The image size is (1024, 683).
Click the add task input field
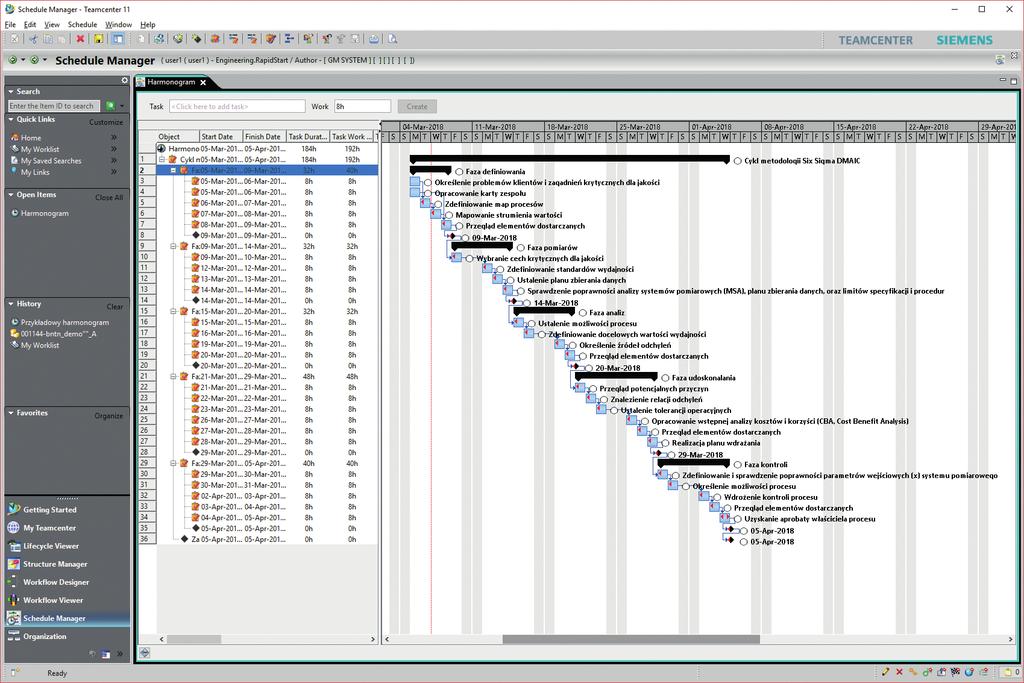[x=237, y=106]
